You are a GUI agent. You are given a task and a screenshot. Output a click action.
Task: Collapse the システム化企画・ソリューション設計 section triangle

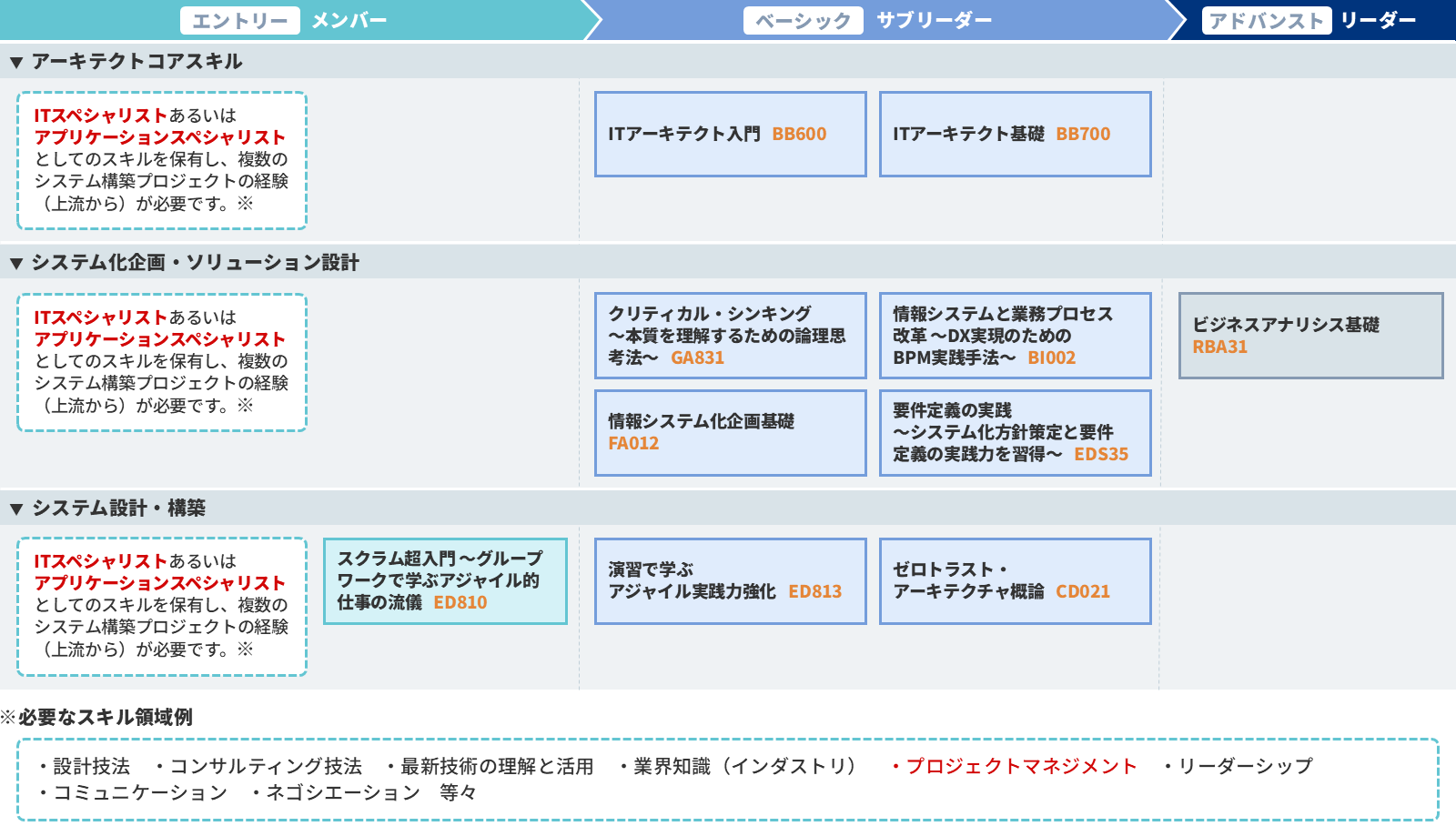tap(16, 264)
